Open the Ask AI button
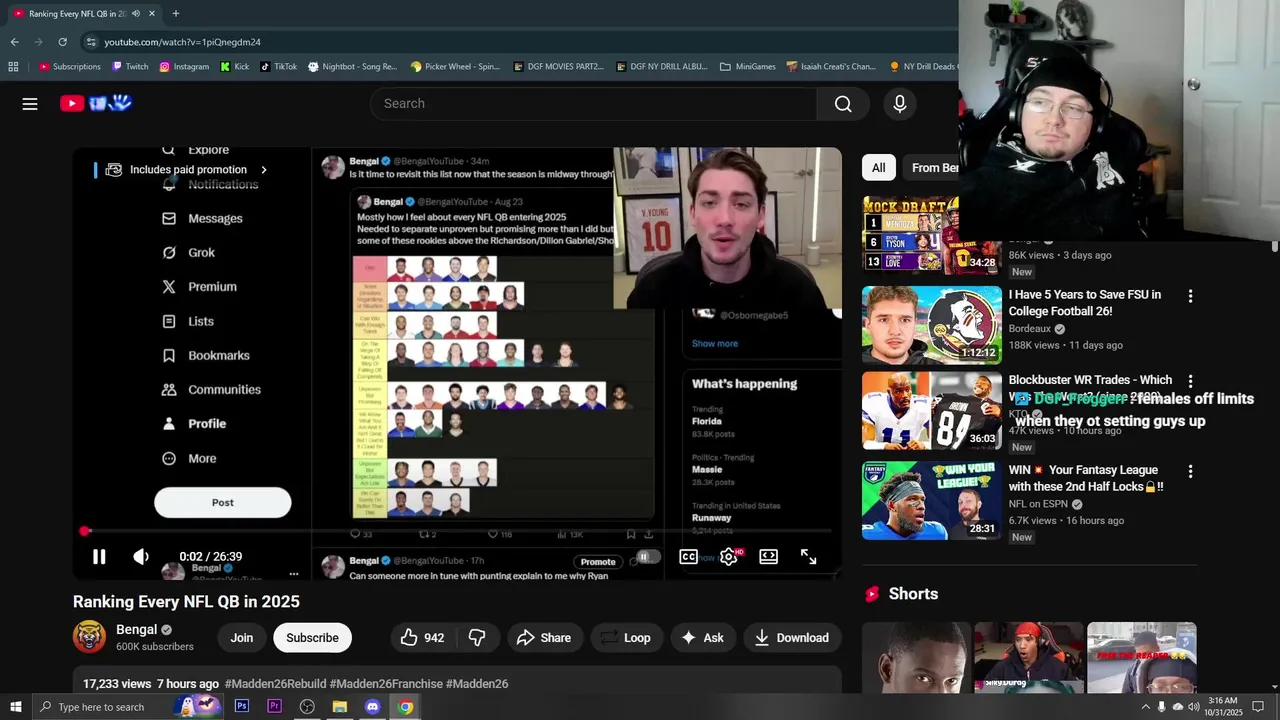This screenshot has width=1280, height=720. tap(702, 638)
